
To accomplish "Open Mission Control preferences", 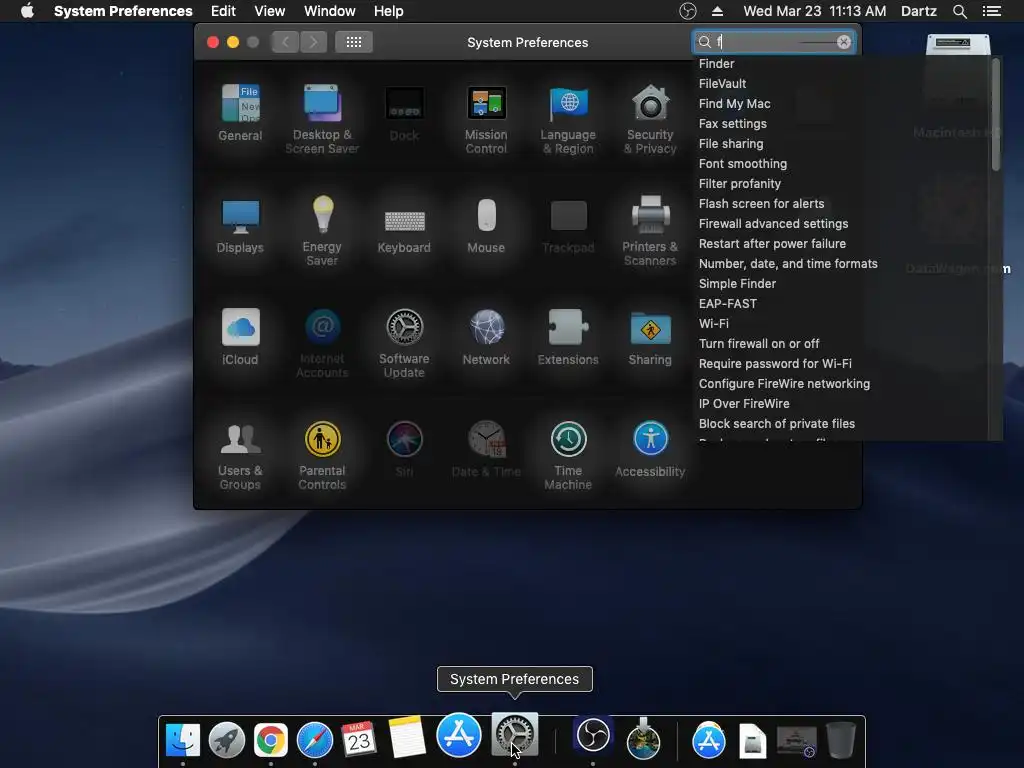I will (x=486, y=119).
